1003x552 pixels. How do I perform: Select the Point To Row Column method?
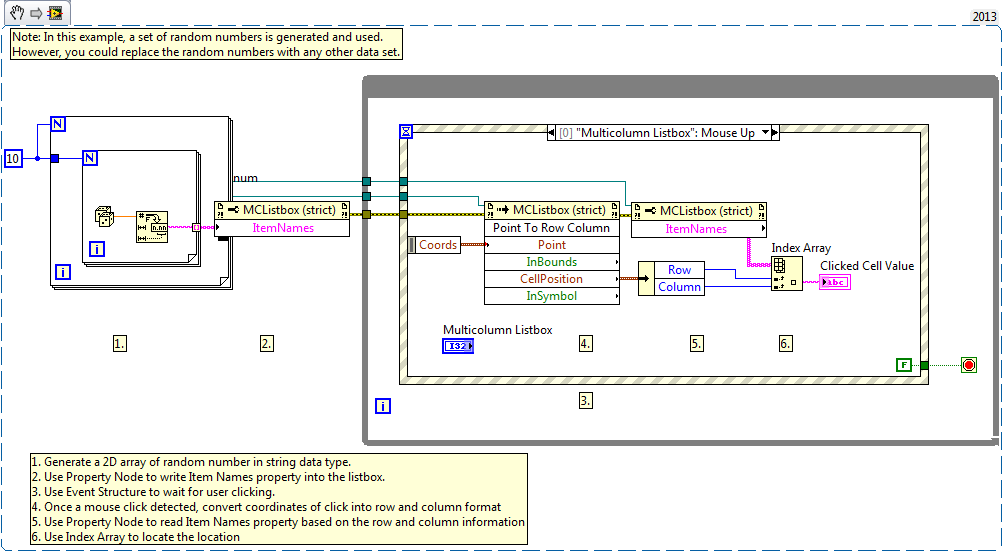(551, 228)
